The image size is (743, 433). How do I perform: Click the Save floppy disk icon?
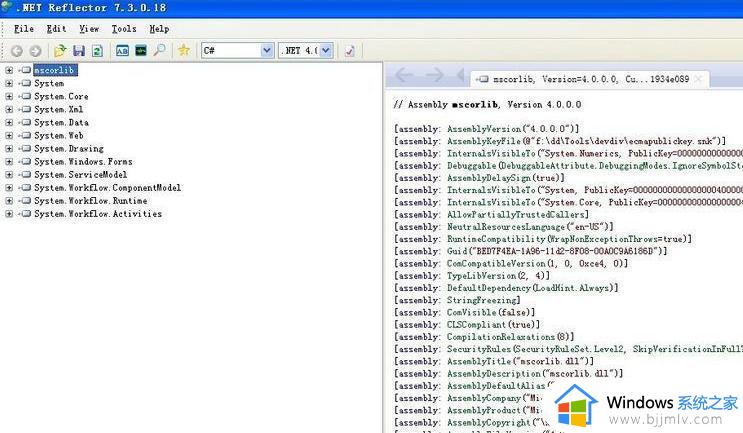79,50
